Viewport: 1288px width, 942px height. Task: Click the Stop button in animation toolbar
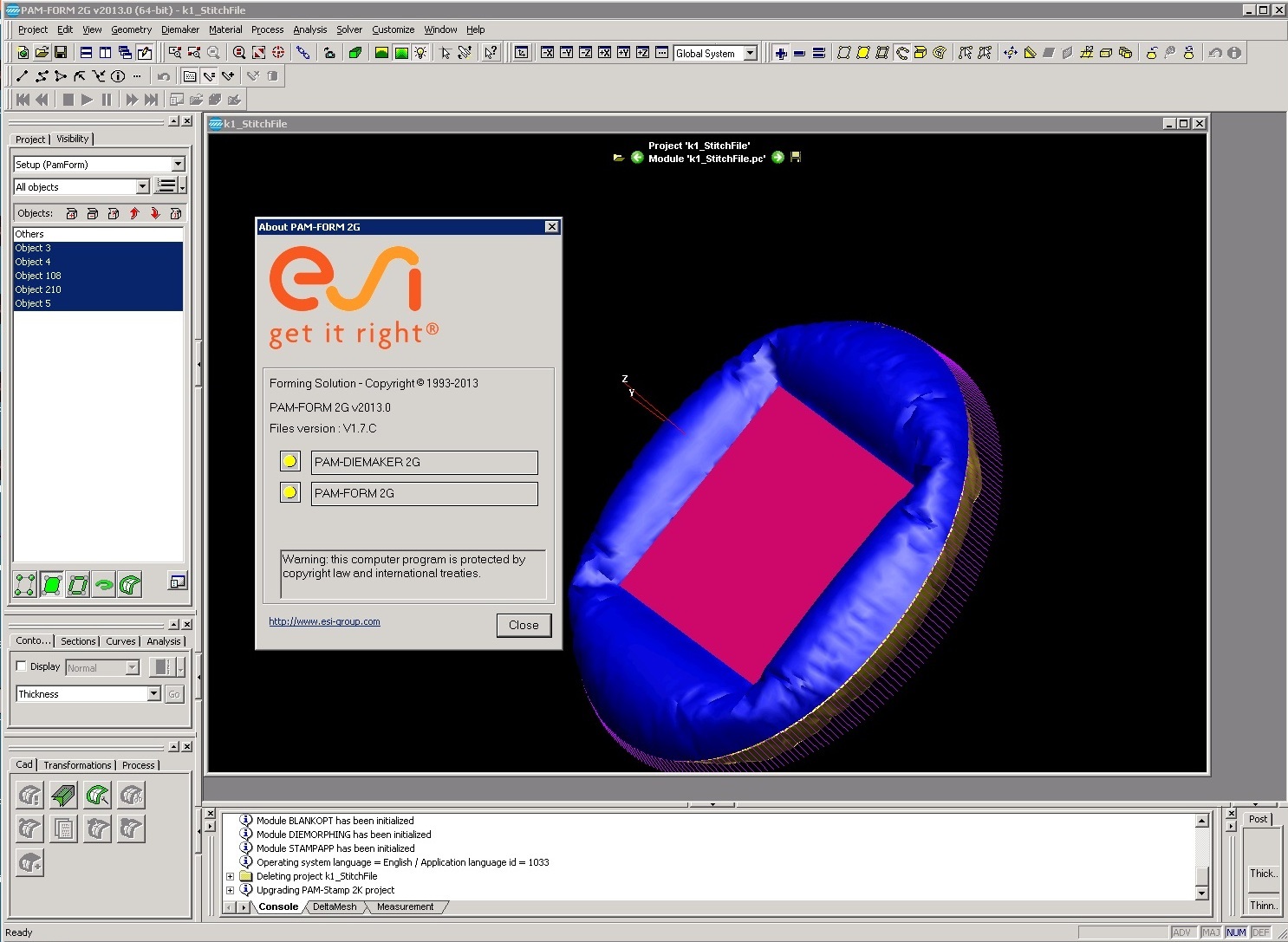pos(68,100)
